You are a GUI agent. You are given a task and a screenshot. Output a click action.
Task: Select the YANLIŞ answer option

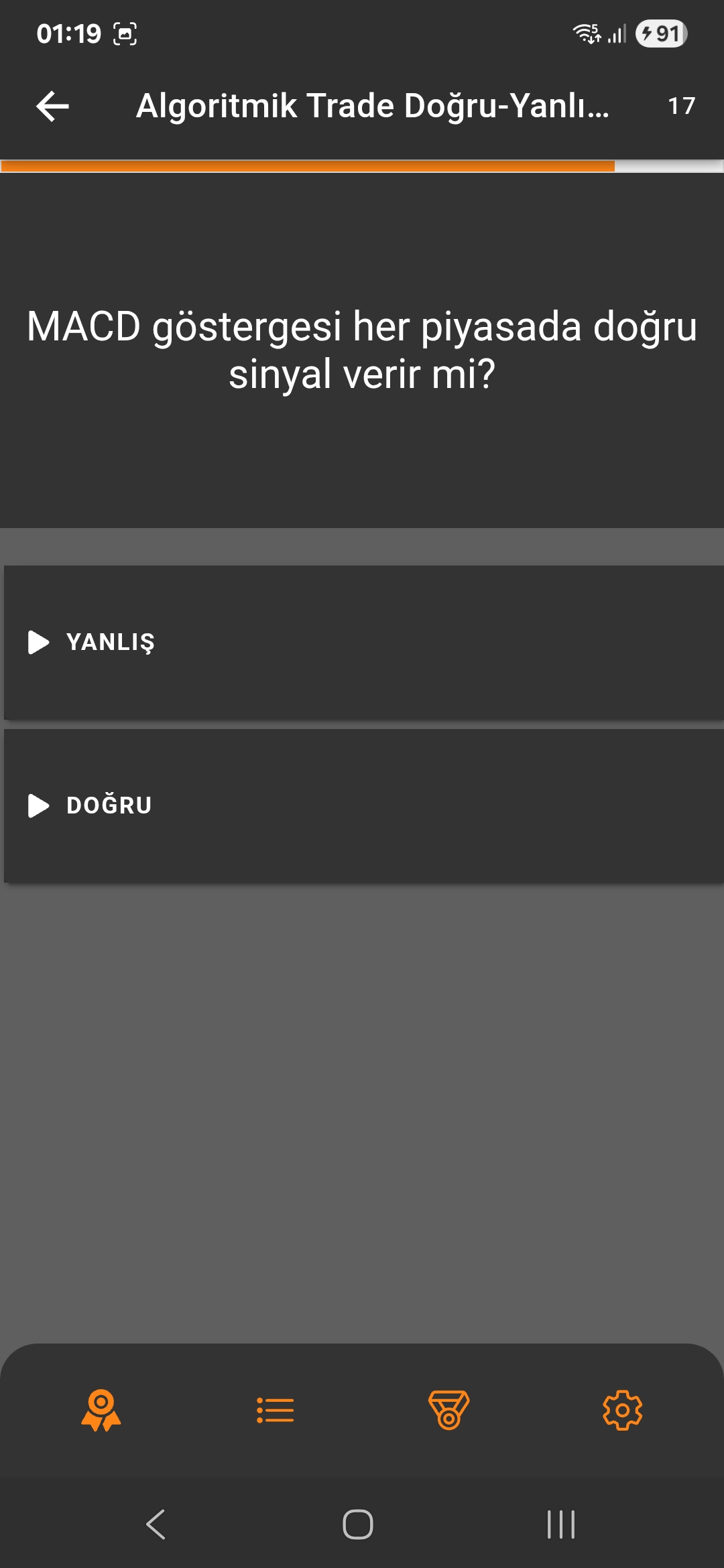point(364,643)
